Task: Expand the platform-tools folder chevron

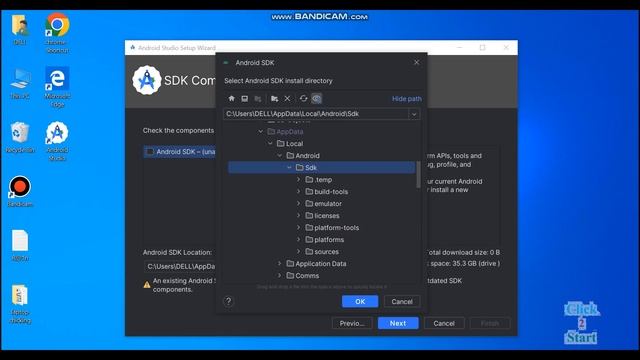Action: coord(299,227)
